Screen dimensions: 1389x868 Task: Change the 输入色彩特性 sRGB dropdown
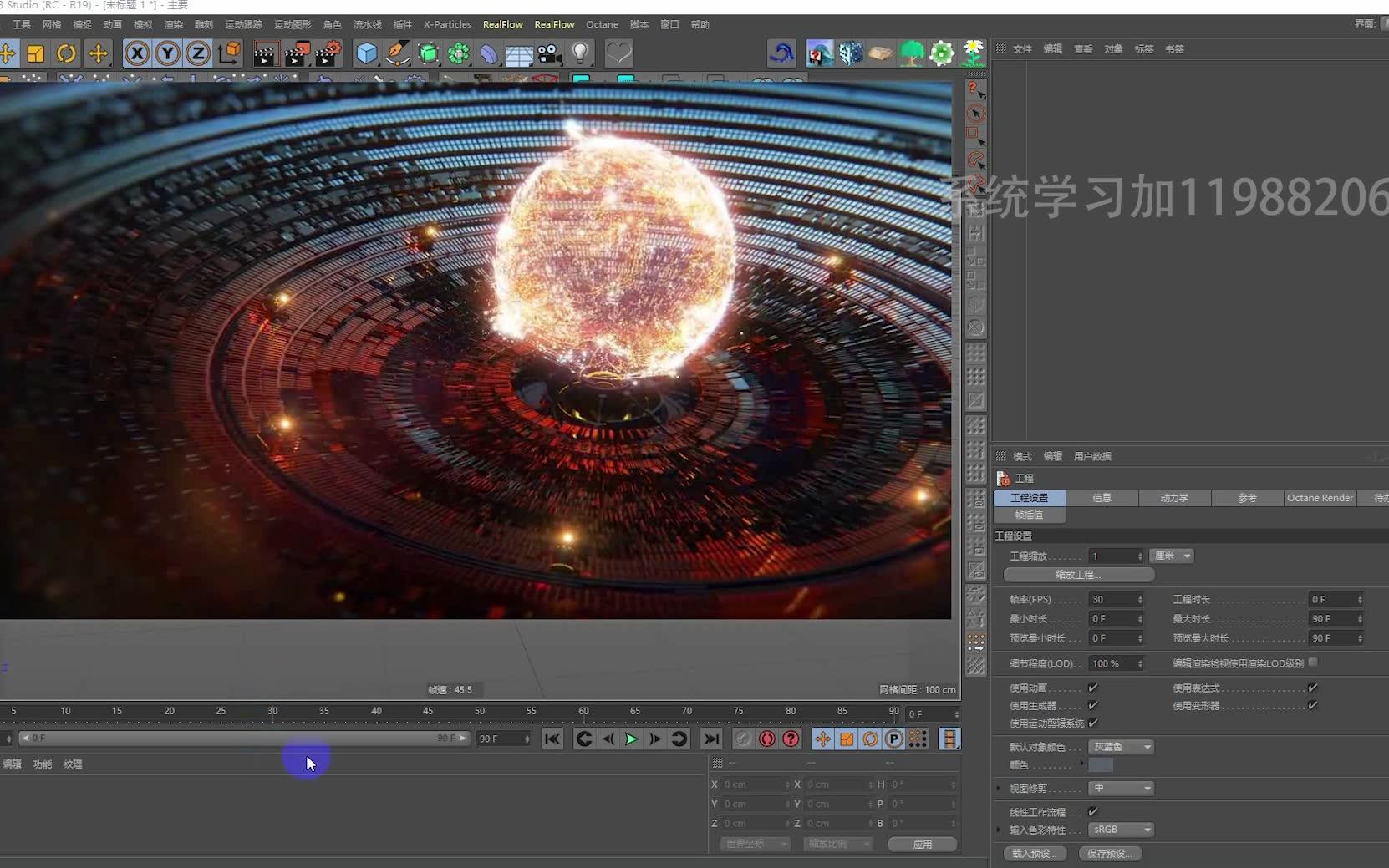pyautogui.click(x=1121, y=830)
